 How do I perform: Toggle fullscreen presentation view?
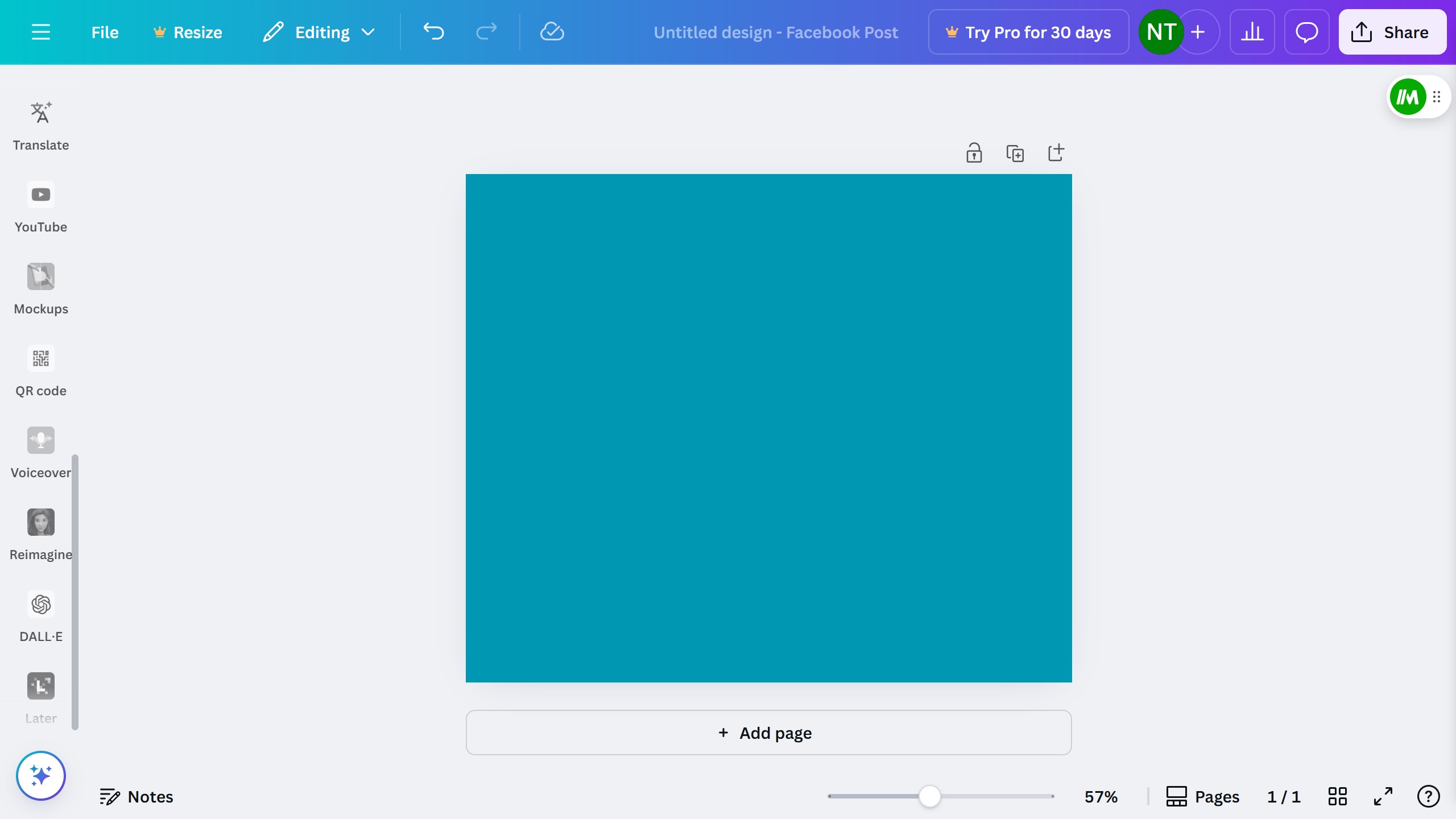1383,796
